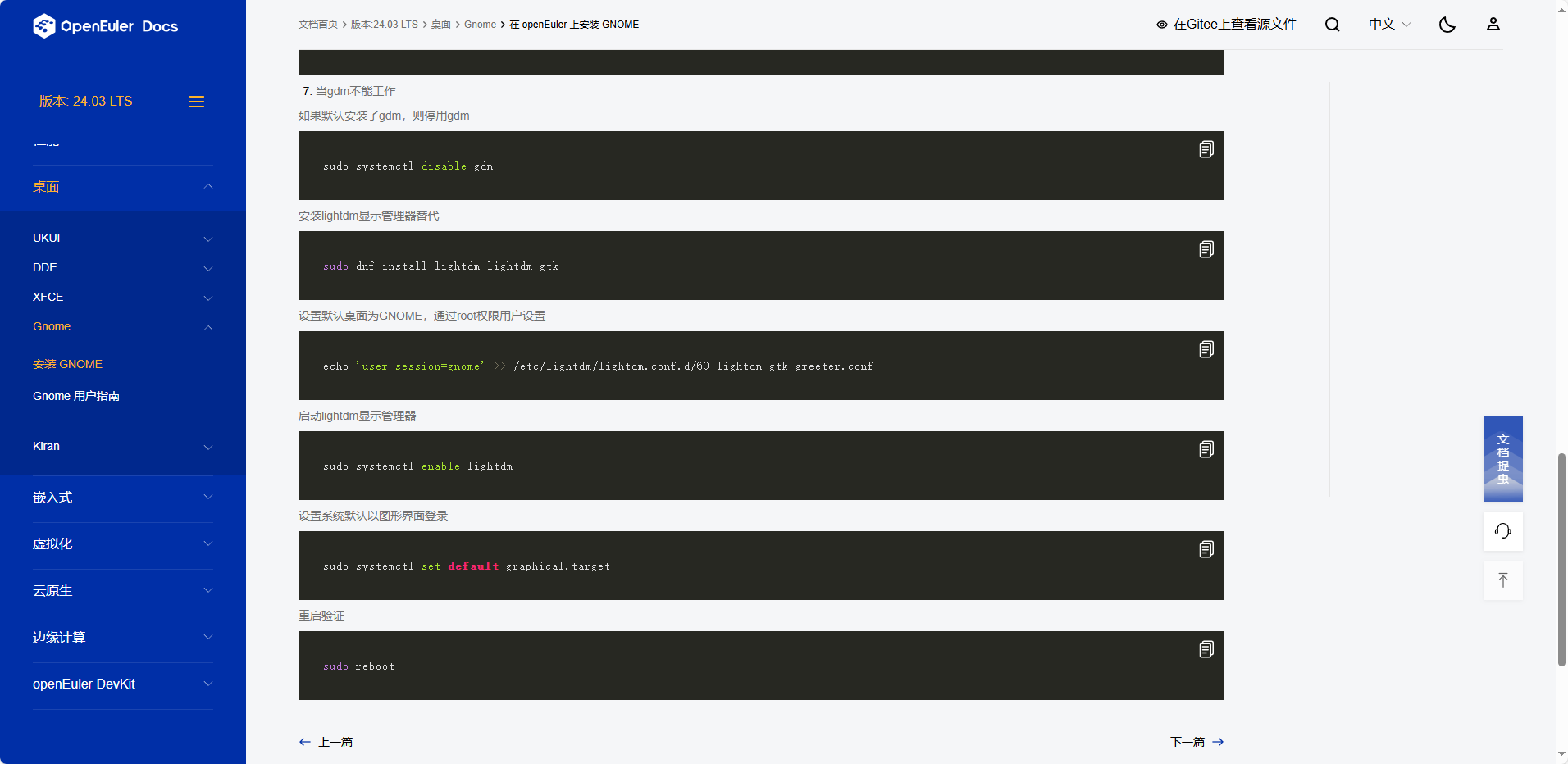The image size is (1568, 764).
Task: Copy the 'dnf install lightdm' command
Action: click(1206, 249)
